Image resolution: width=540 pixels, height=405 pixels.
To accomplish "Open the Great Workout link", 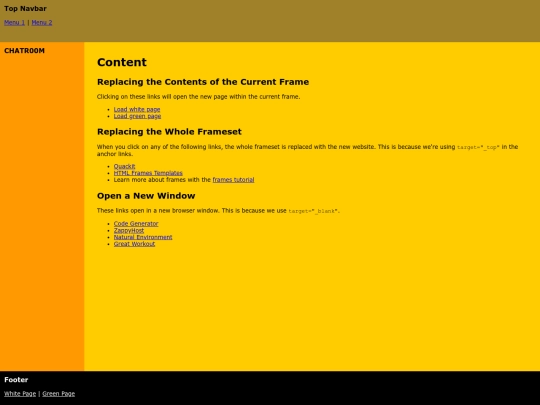I will pos(134,244).
